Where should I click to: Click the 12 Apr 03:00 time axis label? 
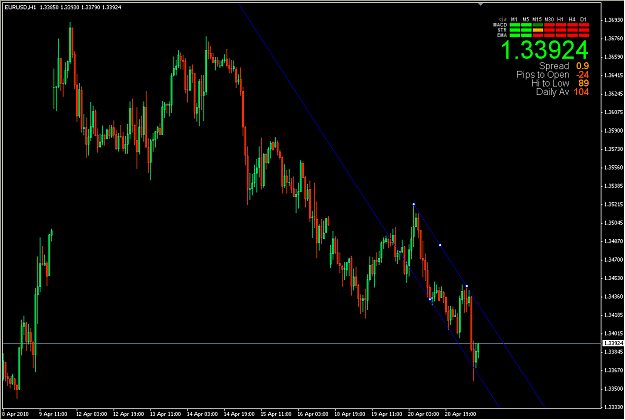[x=91, y=414]
